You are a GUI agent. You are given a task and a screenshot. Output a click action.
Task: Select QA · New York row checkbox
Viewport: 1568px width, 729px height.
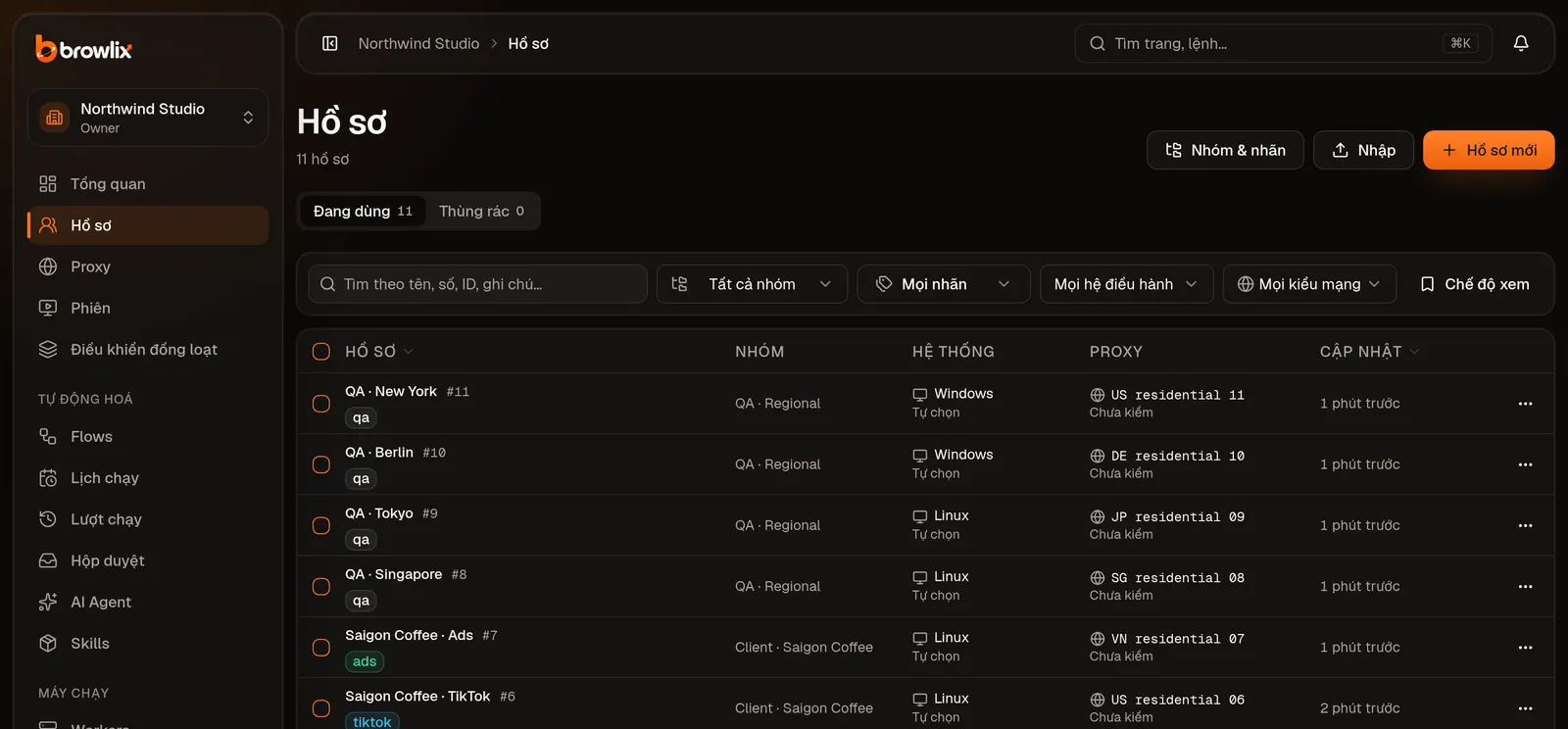(321, 404)
